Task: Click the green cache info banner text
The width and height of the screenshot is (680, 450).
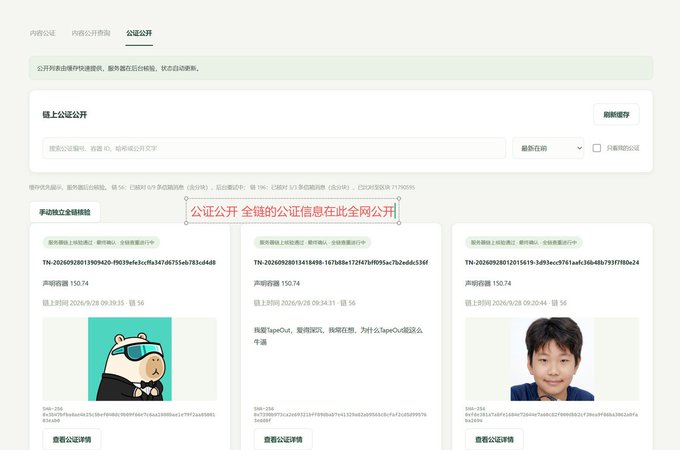Action: click(x=118, y=68)
